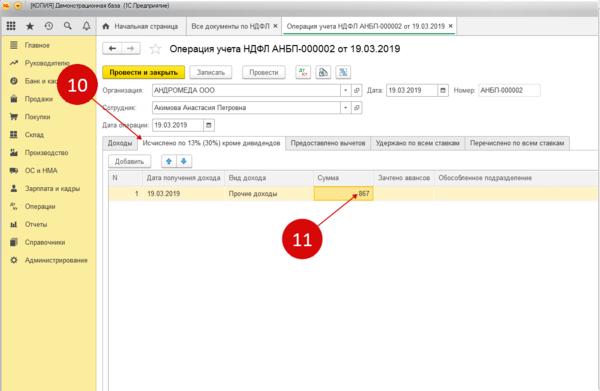This screenshot has height=391, width=600.
Task: Add document to favorites star
Action: pyautogui.click(x=155, y=49)
